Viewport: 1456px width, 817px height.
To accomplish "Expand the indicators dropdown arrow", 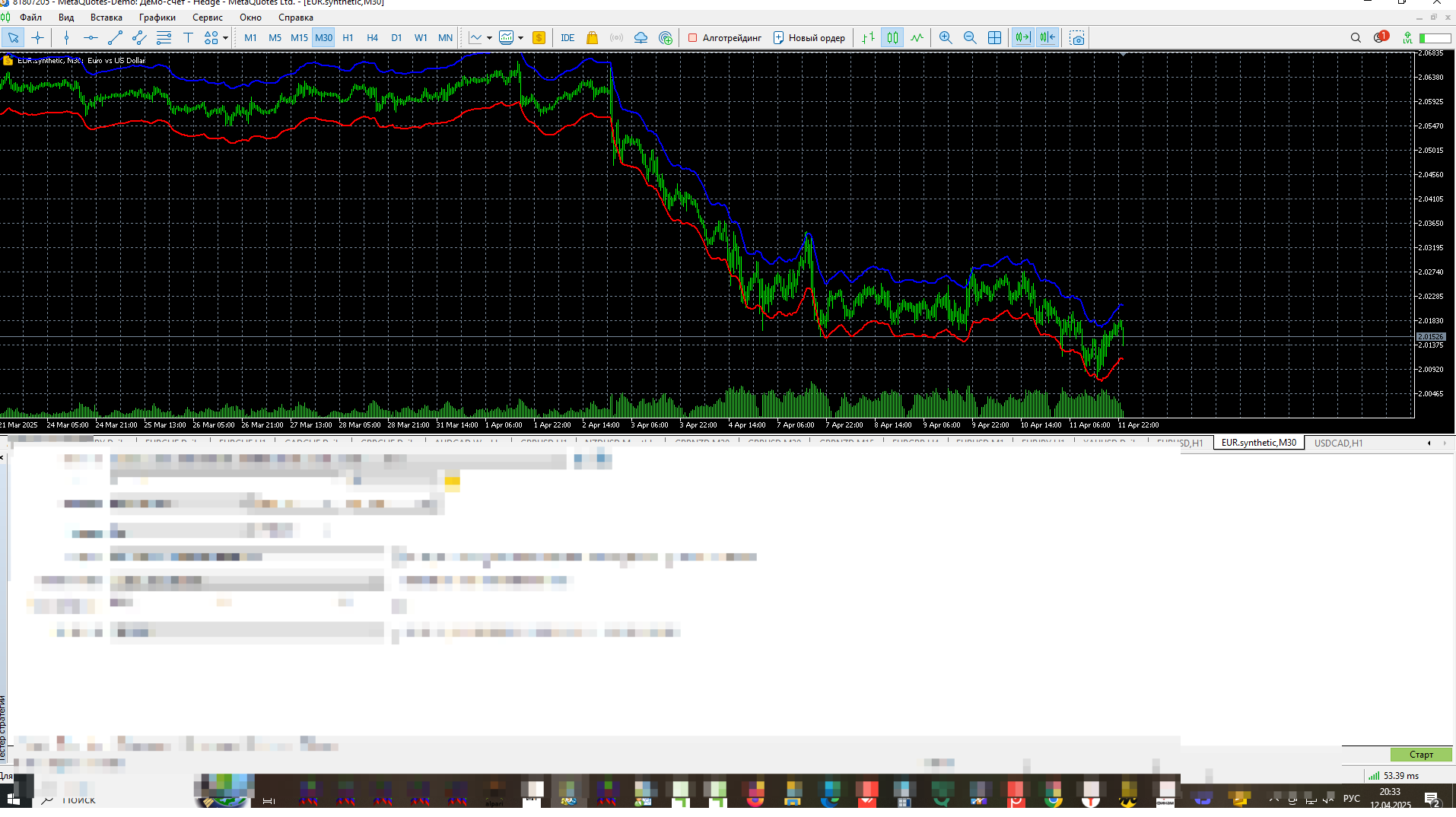I will point(489,37).
